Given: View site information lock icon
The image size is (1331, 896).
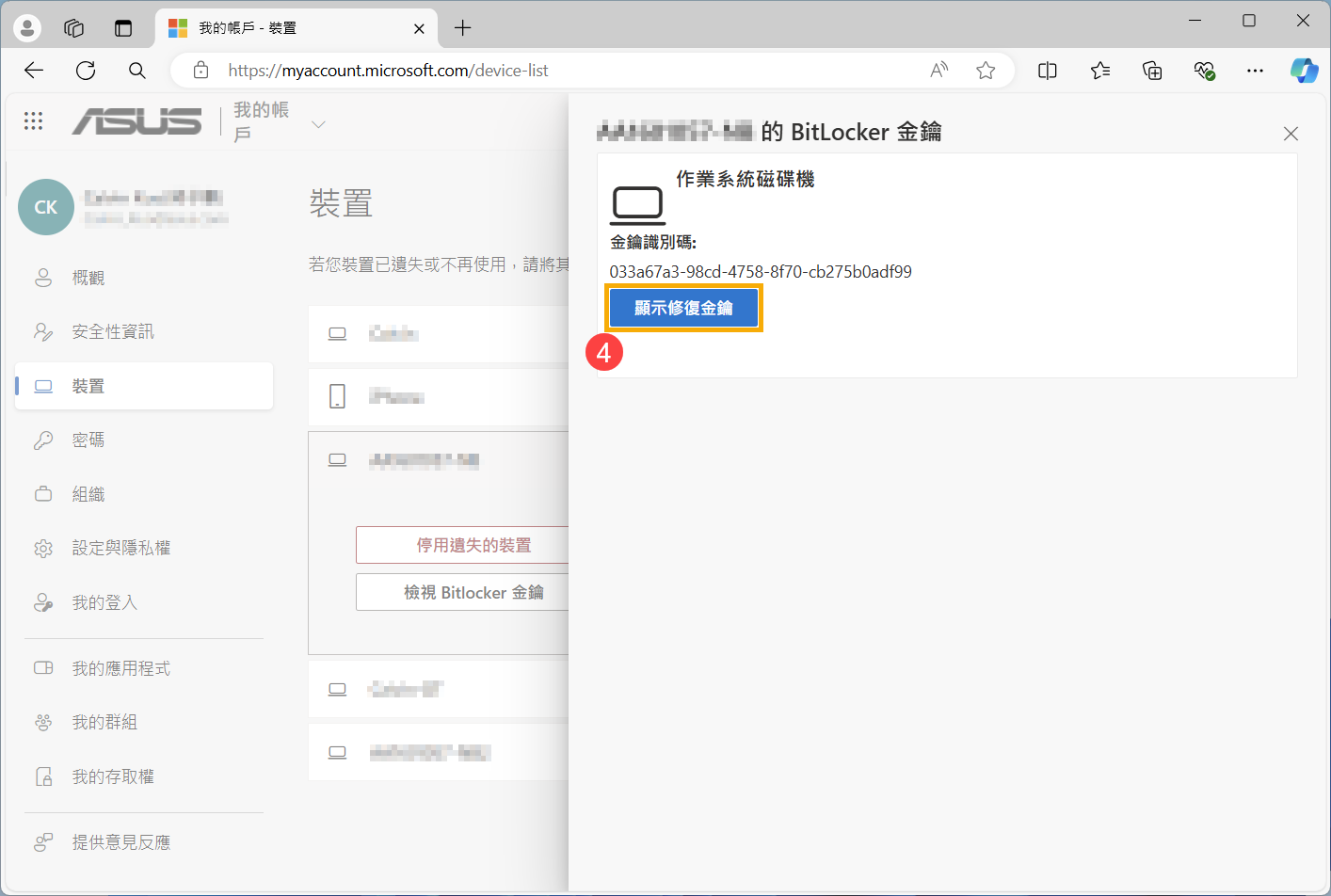Looking at the screenshot, I should (x=200, y=71).
